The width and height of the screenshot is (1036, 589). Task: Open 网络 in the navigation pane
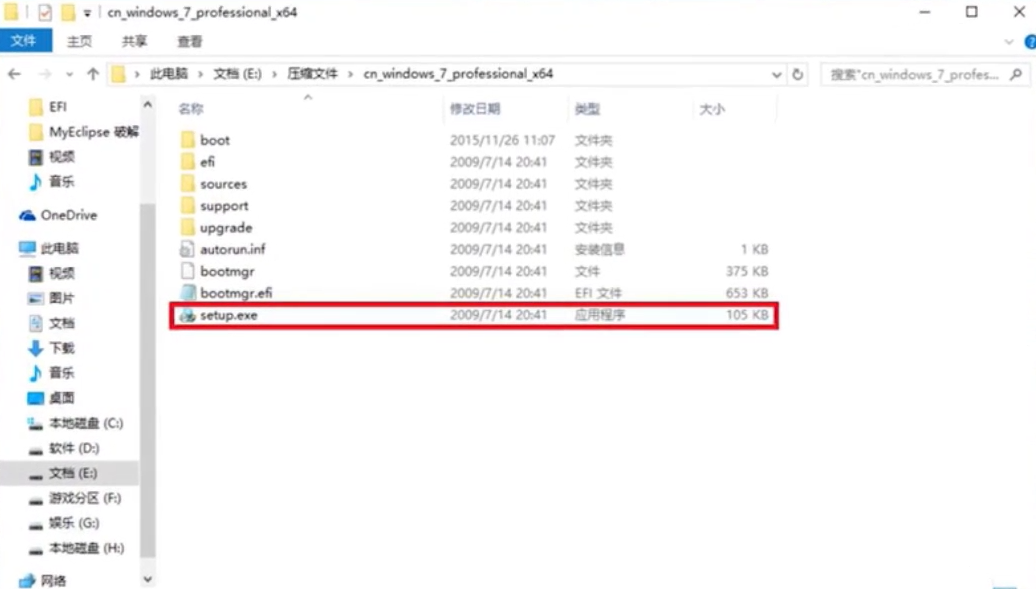tap(43, 580)
